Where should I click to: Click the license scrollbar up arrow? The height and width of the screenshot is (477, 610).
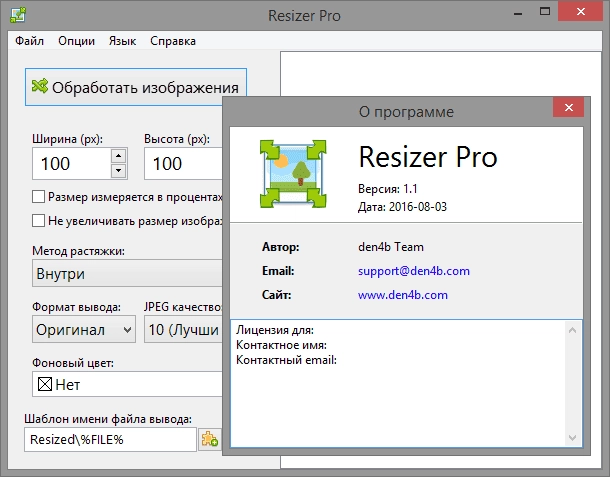(x=572, y=330)
